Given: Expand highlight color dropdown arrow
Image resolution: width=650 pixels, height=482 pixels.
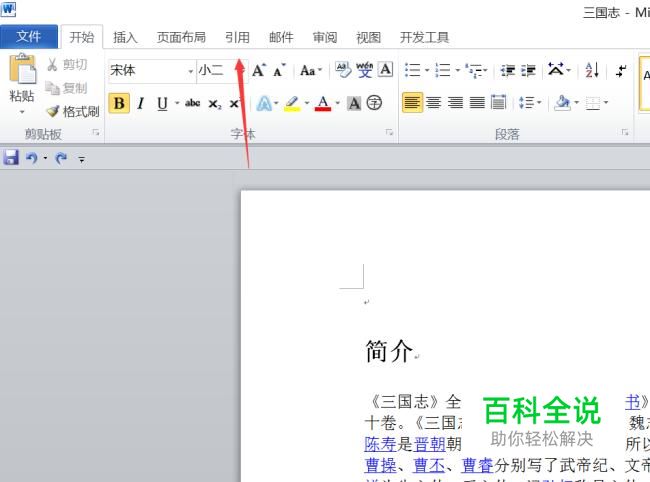Looking at the screenshot, I should (307, 103).
